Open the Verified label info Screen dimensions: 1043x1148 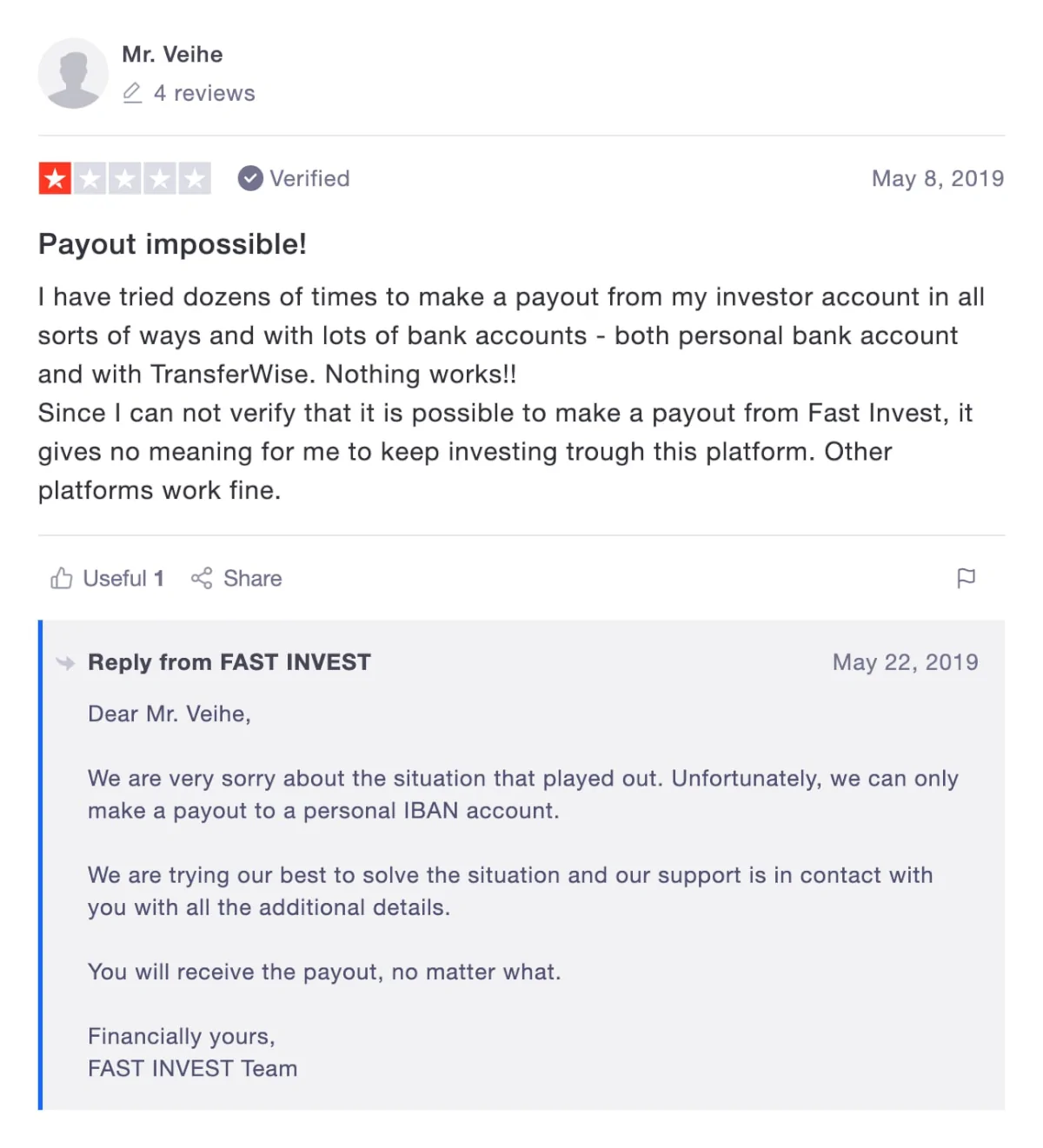[x=309, y=178]
